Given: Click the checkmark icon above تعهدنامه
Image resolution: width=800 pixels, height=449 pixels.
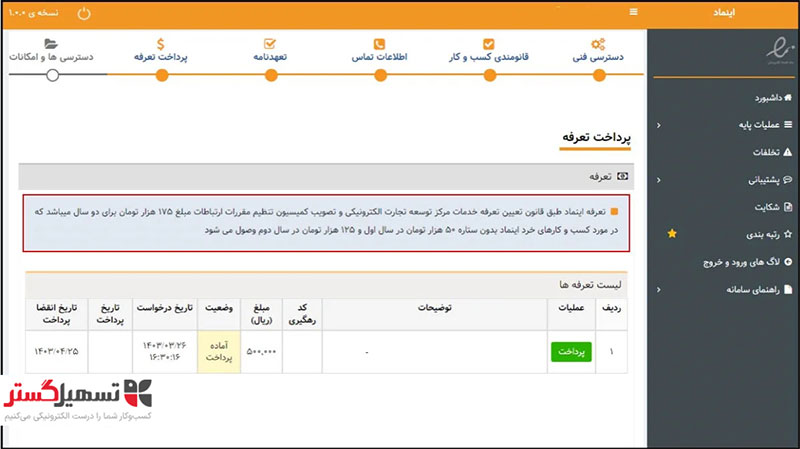Looking at the screenshot, I should click(269, 44).
